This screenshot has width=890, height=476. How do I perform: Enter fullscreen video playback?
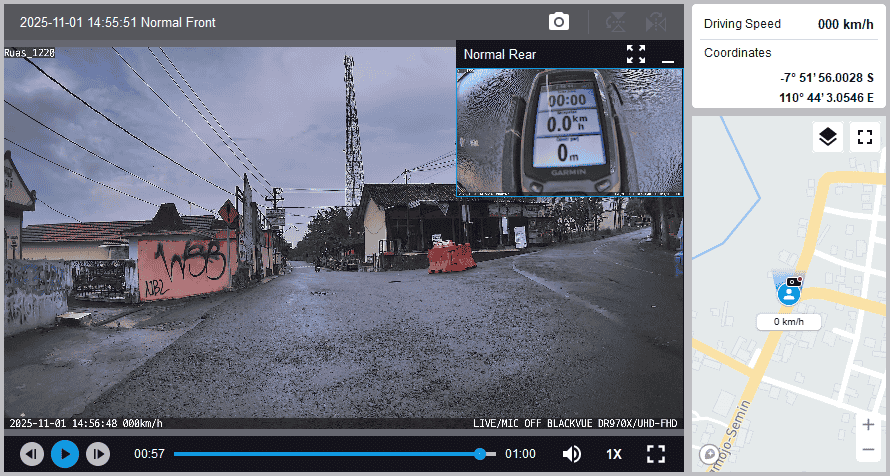click(656, 454)
